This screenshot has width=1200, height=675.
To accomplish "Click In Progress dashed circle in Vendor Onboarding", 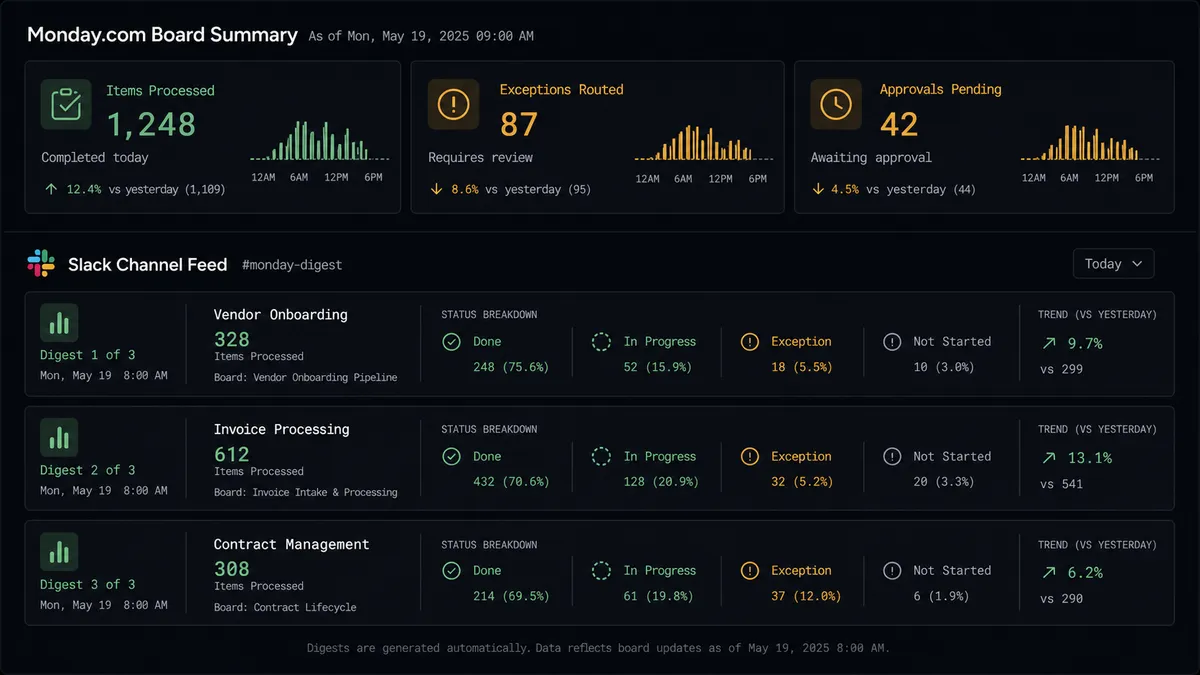I will coord(601,342).
